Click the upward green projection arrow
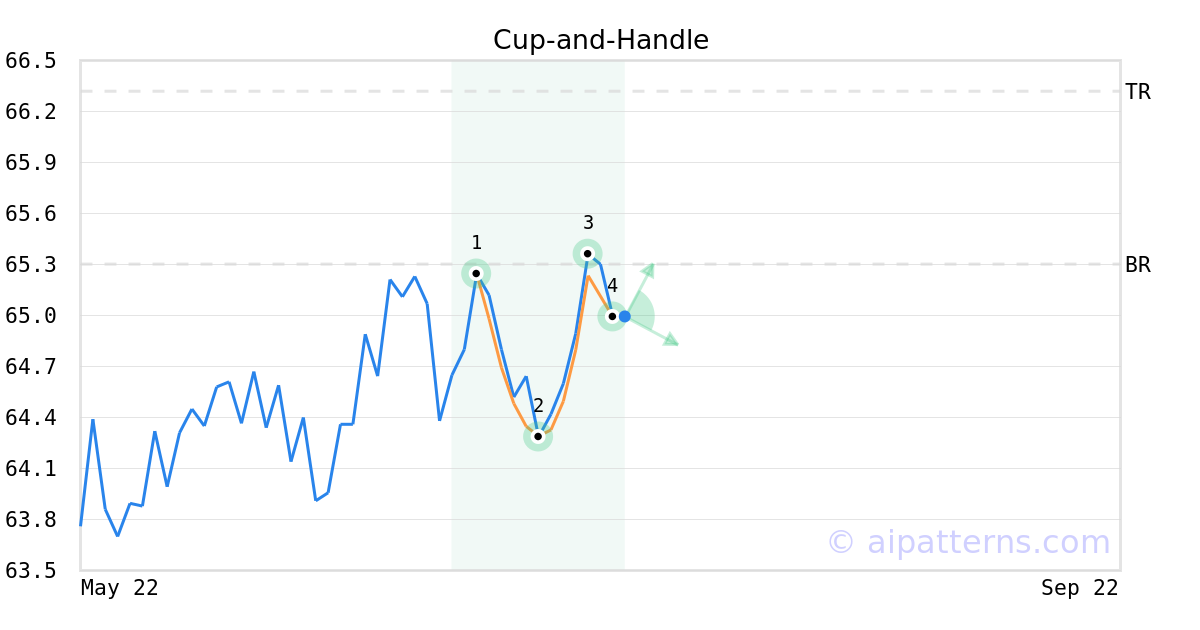 pos(641,287)
